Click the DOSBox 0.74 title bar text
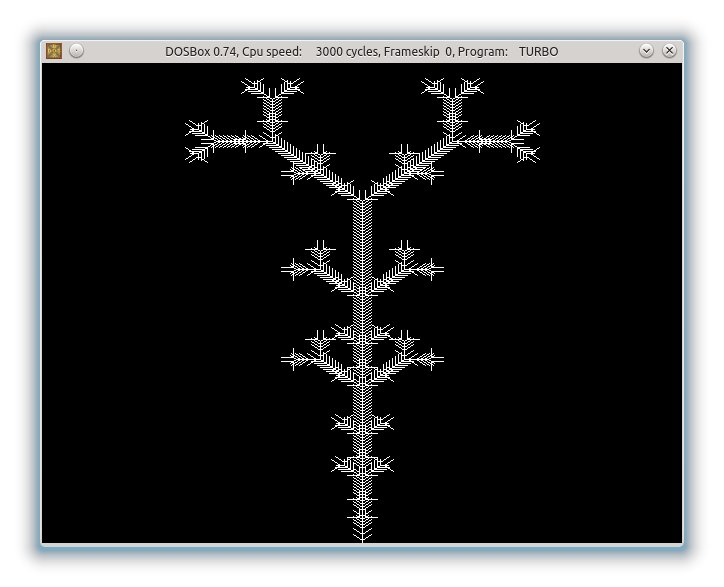Screen dimensions: 724x587 (x=362, y=51)
